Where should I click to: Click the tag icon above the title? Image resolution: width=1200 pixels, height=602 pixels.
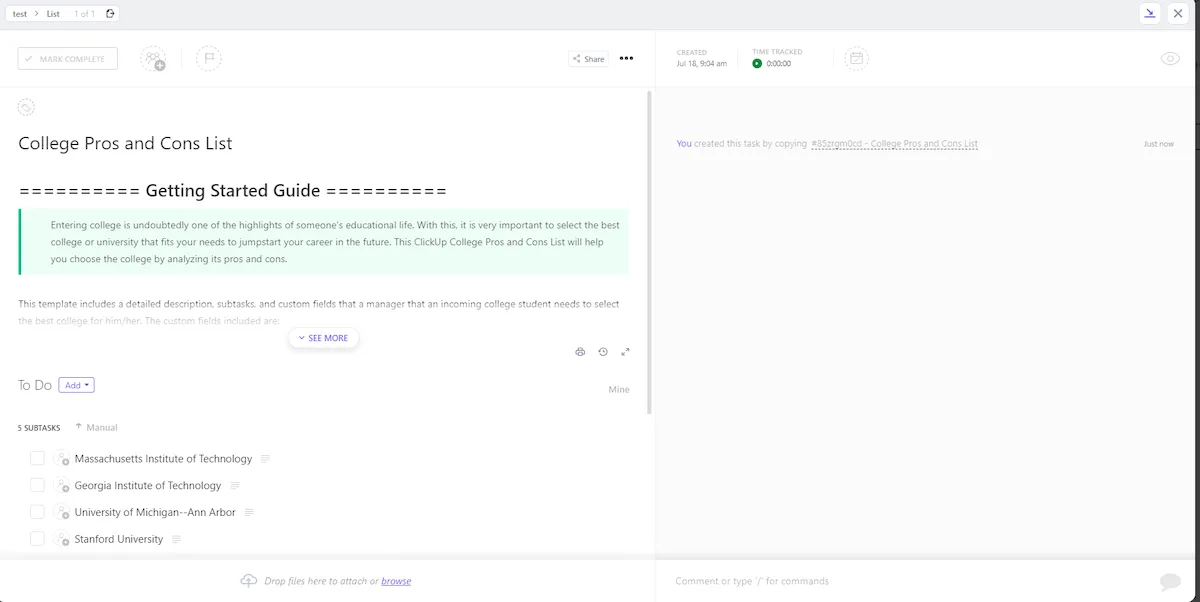tap(27, 107)
